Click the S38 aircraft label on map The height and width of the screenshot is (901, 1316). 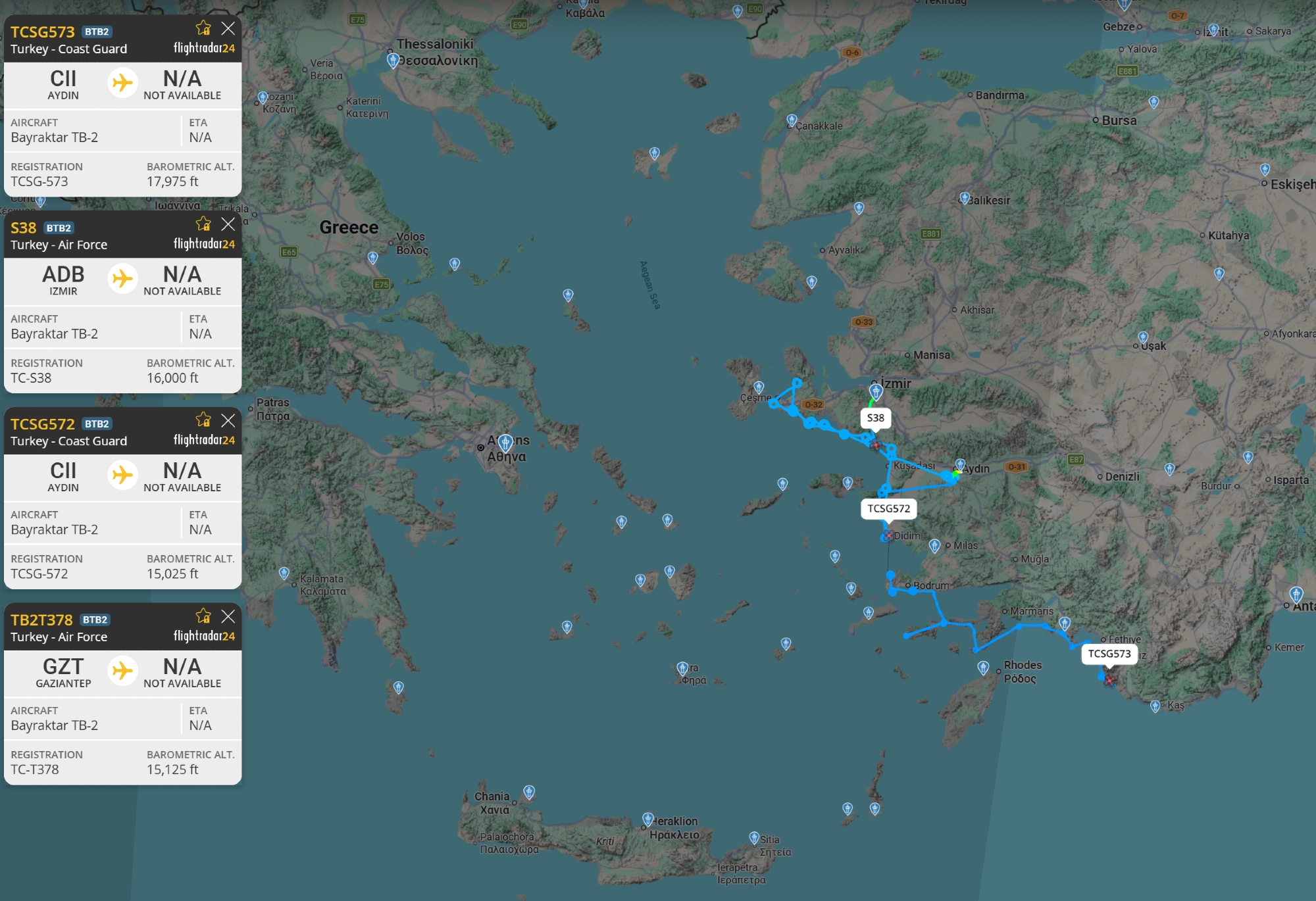(875, 418)
